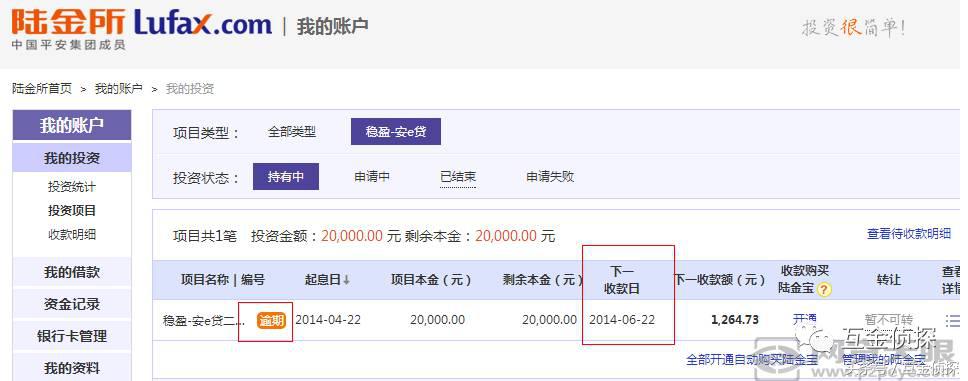Select the 申请失败 investment status
The image size is (968, 381).
click(550, 177)
